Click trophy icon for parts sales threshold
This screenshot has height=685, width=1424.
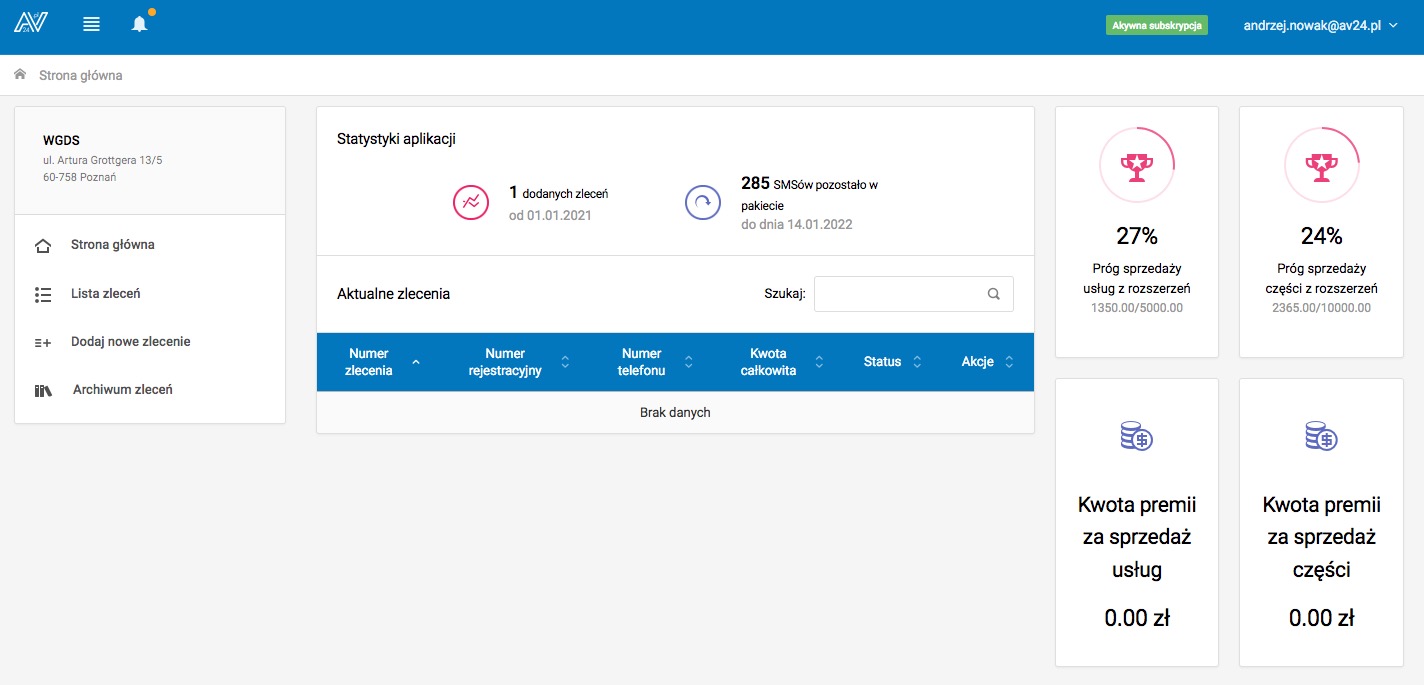(x=1321, y=166)
